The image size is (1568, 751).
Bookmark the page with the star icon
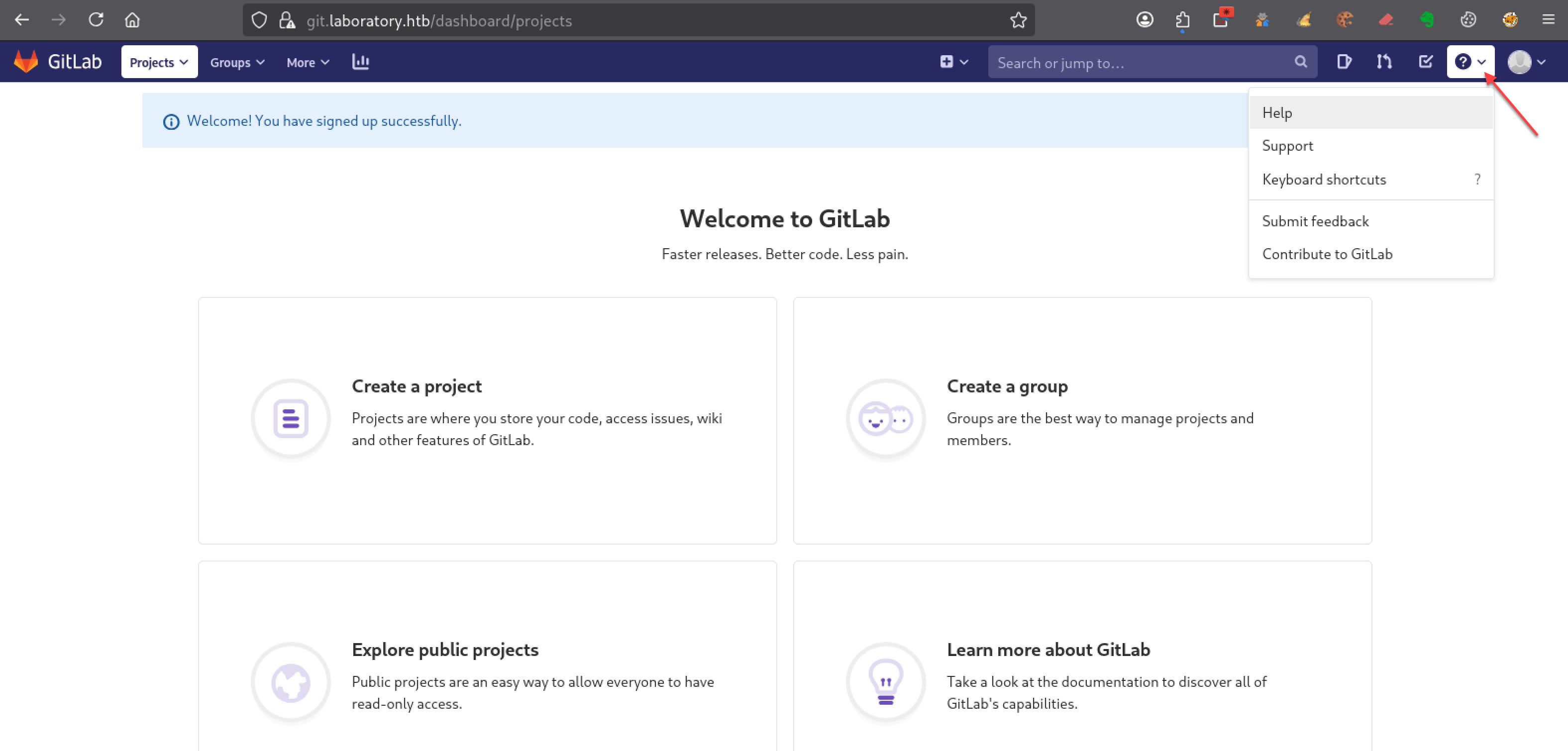point(1018,20)
